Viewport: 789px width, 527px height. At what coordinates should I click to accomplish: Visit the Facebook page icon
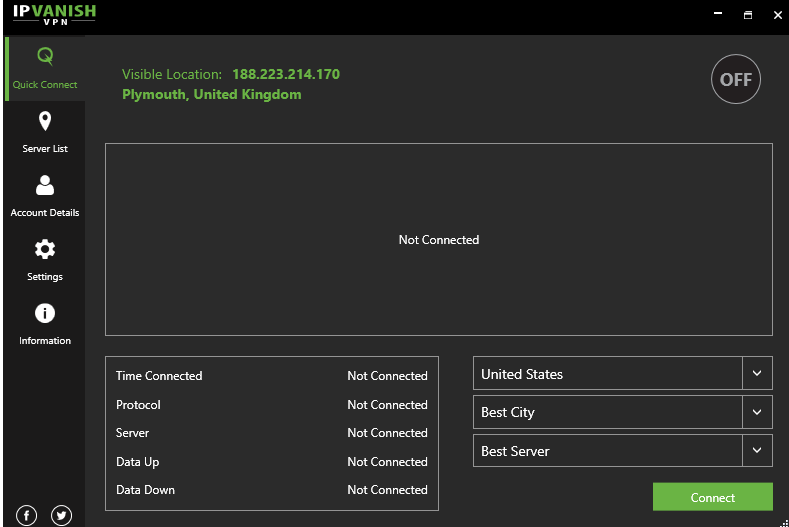pos(27,515)
